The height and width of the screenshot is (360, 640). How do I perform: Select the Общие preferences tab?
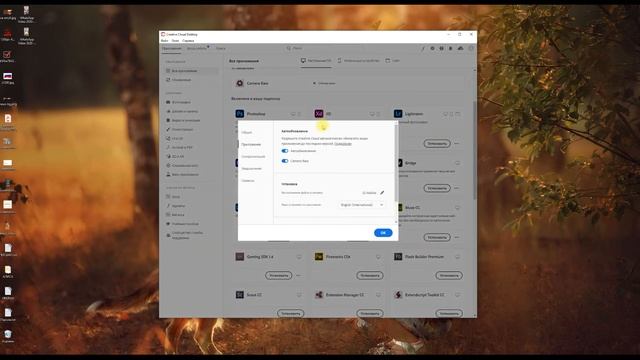point(247,132)
